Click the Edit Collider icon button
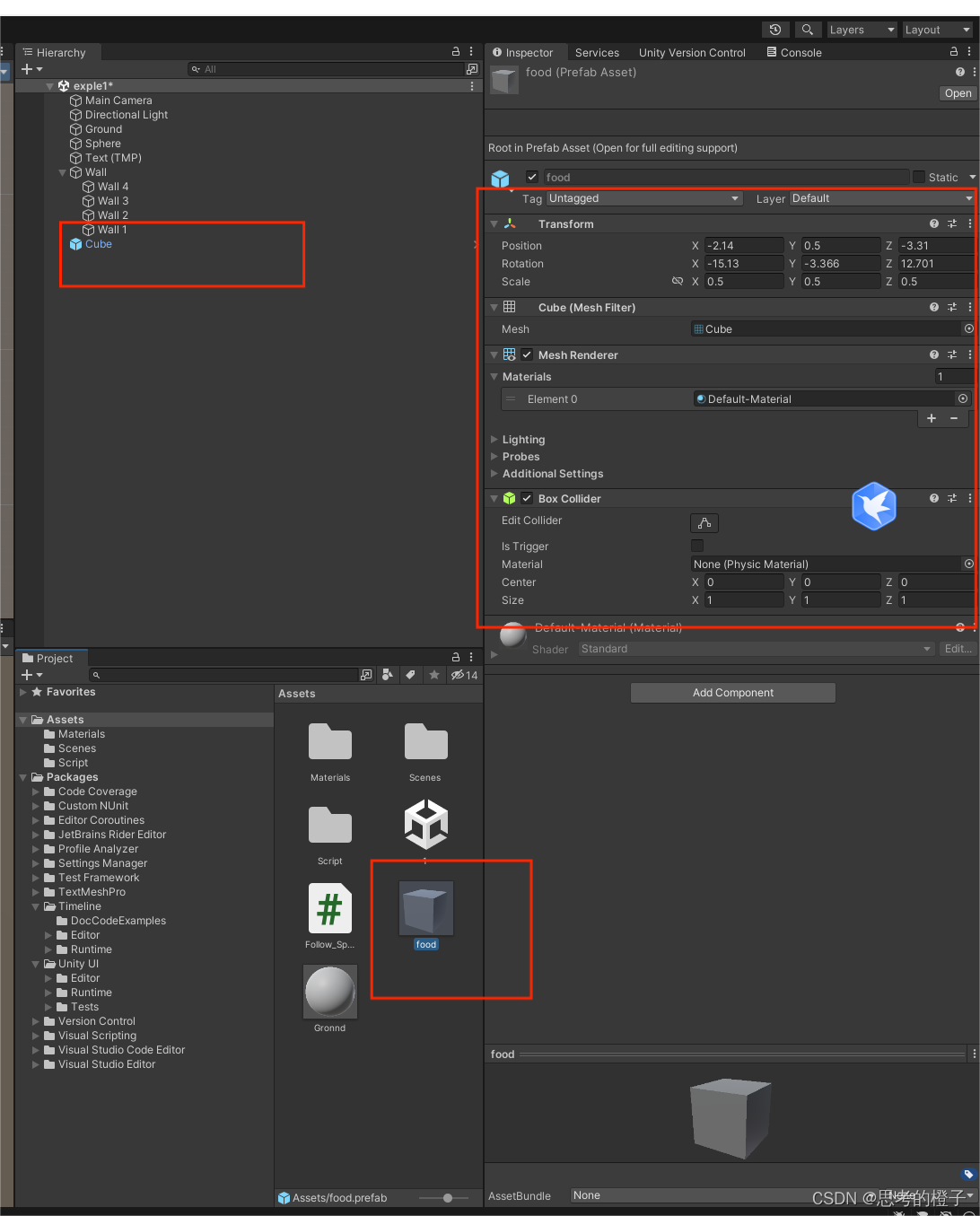This screenshot has width=980, height=1216. (x=704, y=523)
